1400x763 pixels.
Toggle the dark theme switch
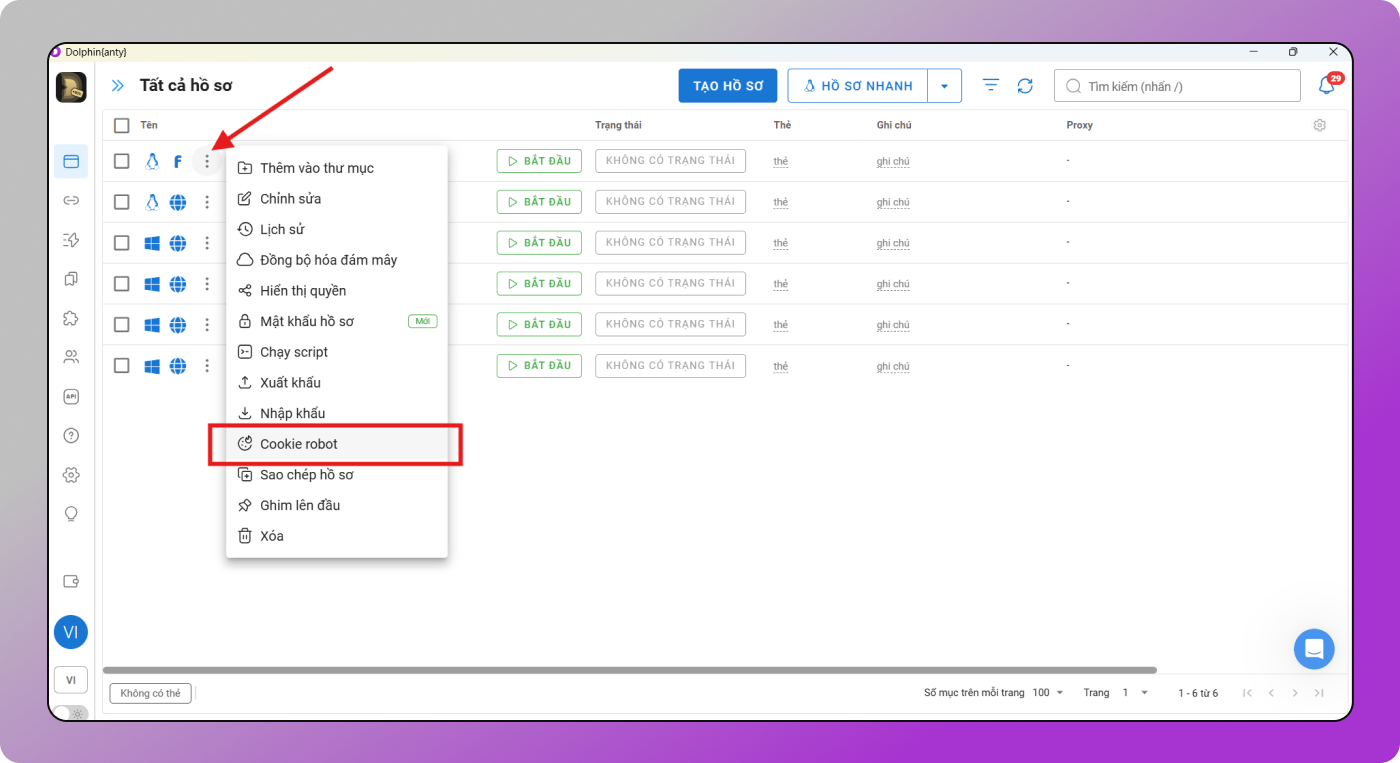point(70,712)
